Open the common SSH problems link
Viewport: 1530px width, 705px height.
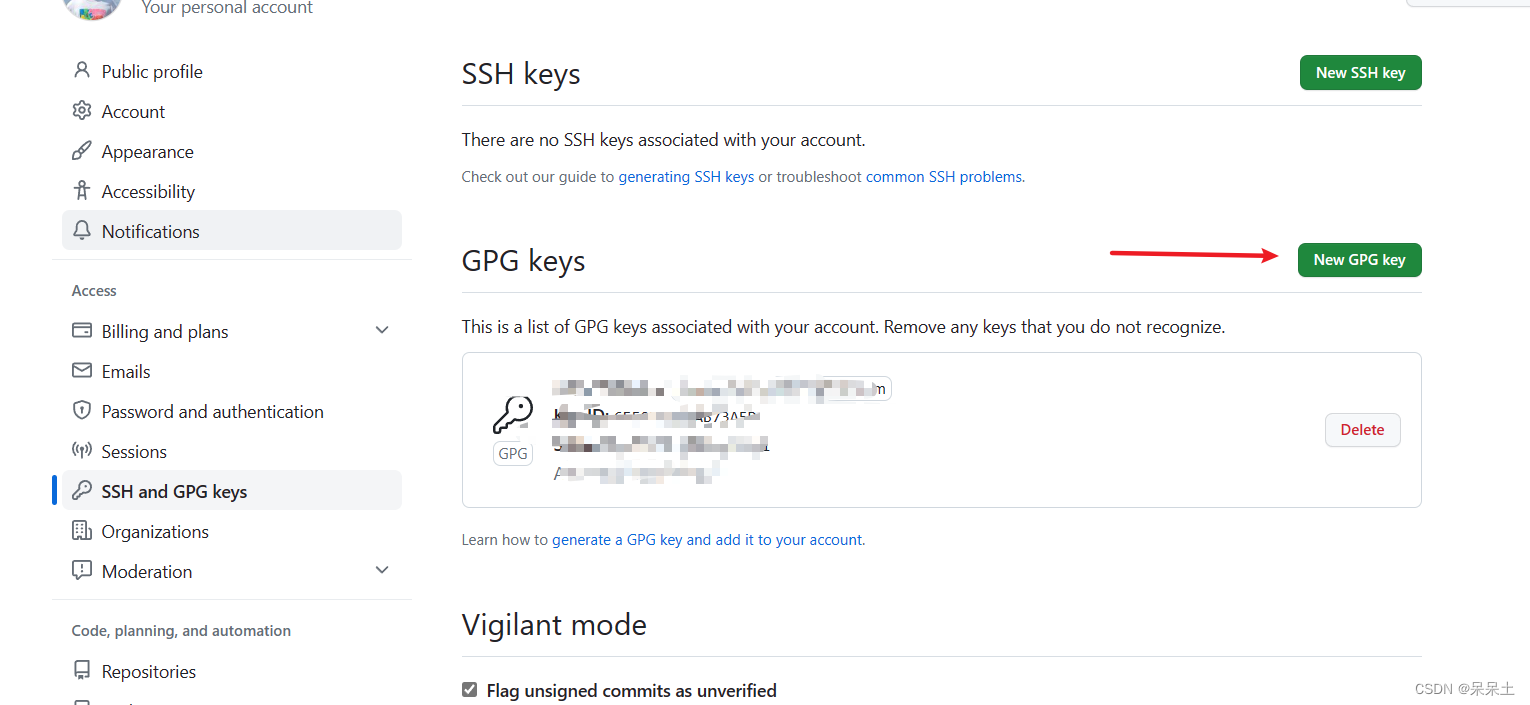(942, 176)
